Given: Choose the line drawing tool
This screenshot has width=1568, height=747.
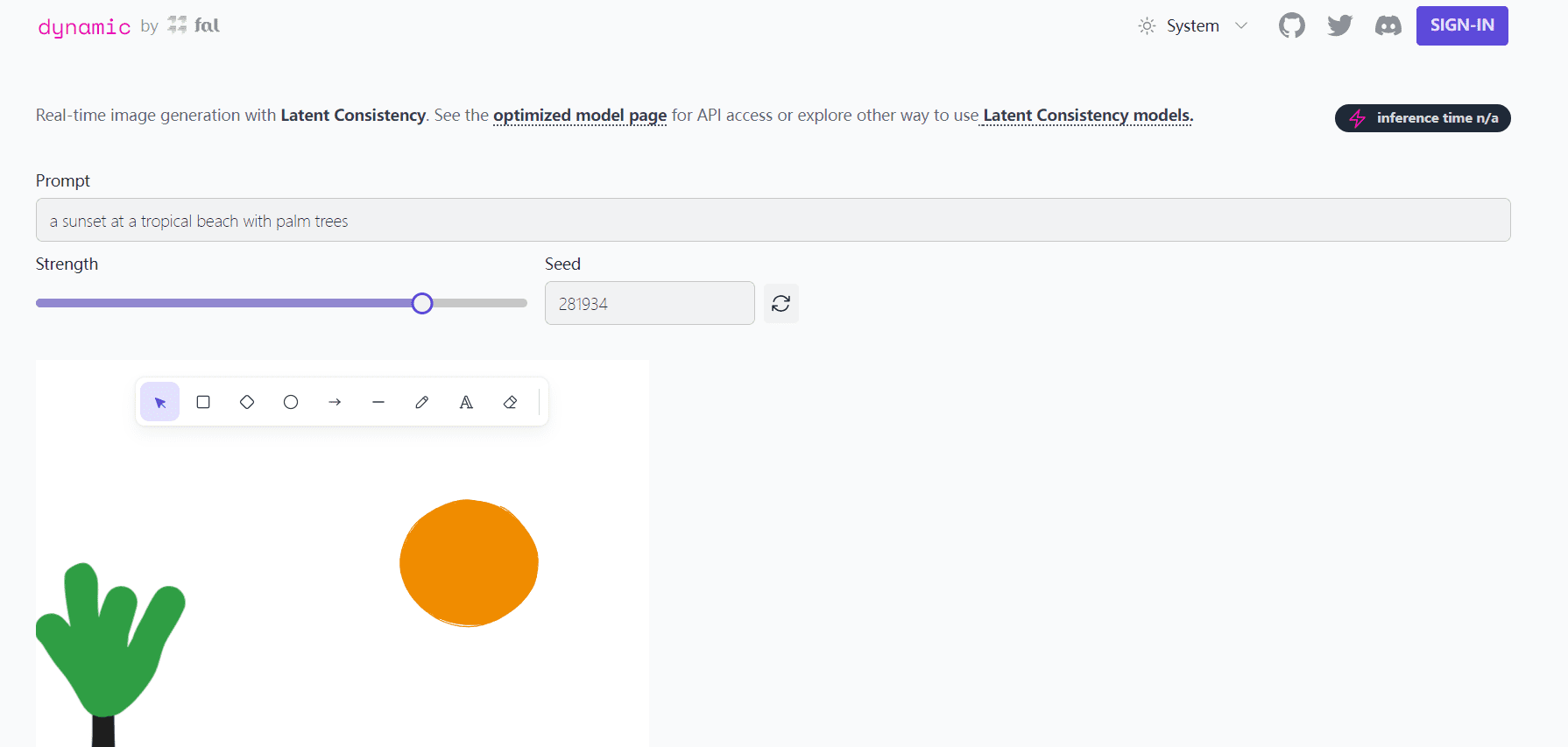Looking at the screenshot, I should tap(378, 402).
